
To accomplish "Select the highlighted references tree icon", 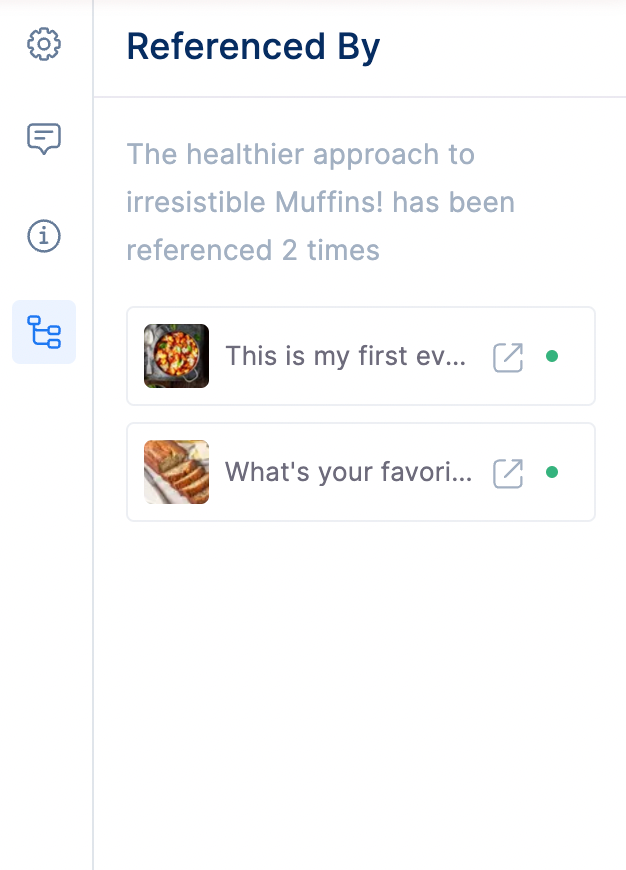I will [44, 332].
